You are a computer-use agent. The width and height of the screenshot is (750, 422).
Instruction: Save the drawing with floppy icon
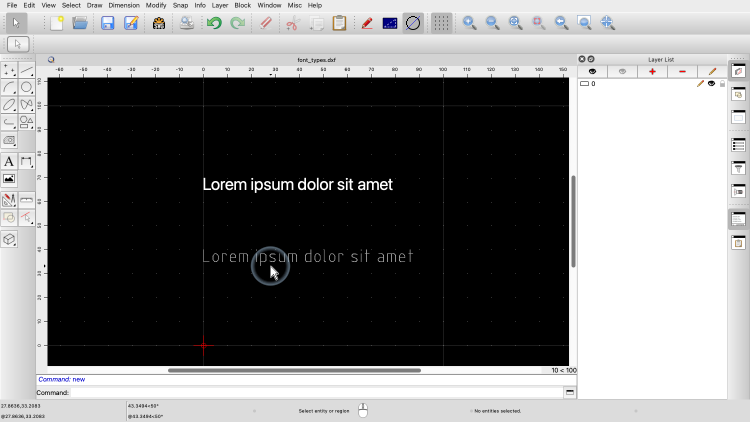tap(107, 23)
